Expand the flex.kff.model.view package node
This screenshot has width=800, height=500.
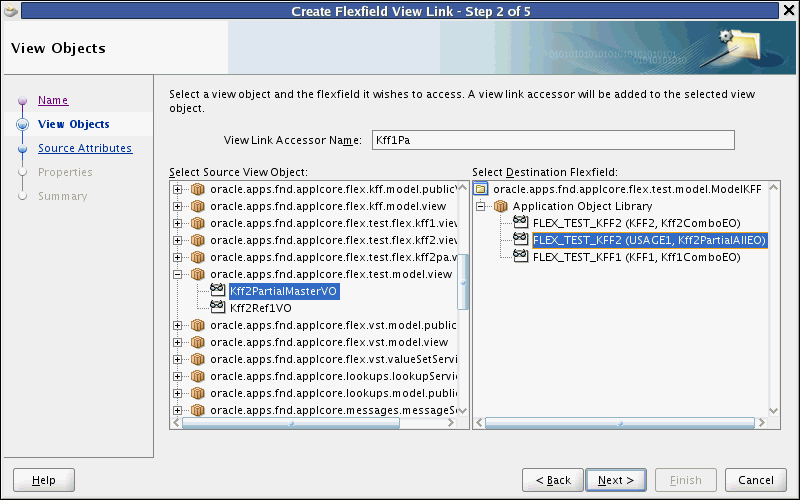pyautogui.click(x=177, y=206)
